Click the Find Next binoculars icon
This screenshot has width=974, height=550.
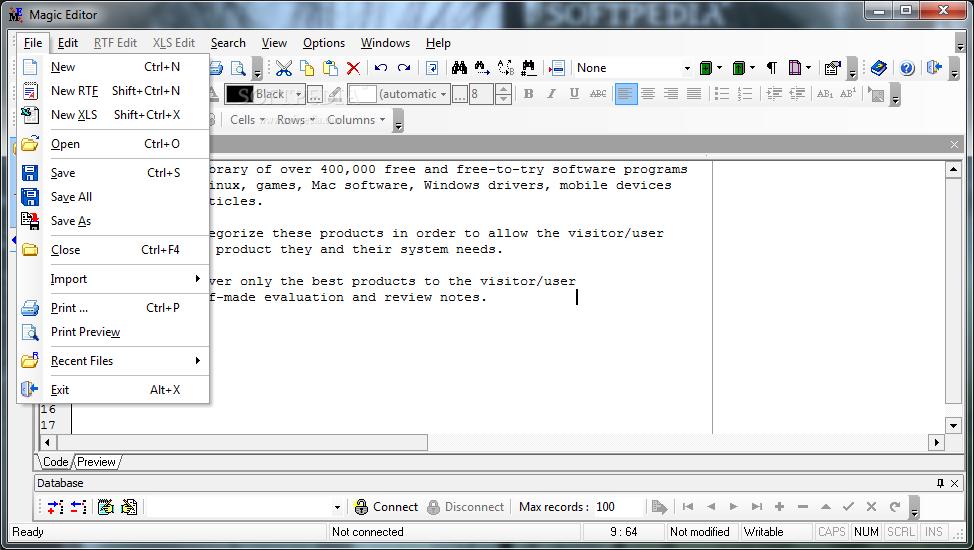point(482,68)
